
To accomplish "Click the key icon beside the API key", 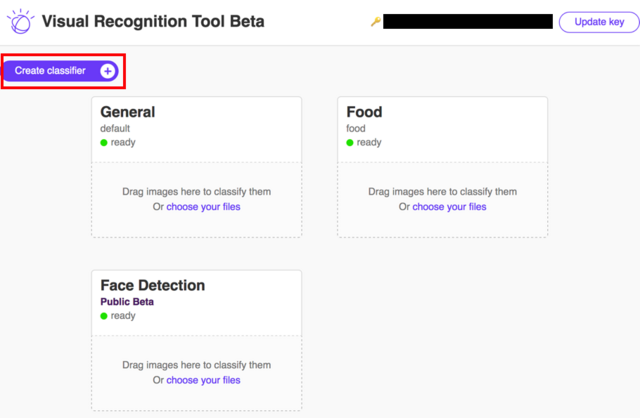I will click(376, 22).
